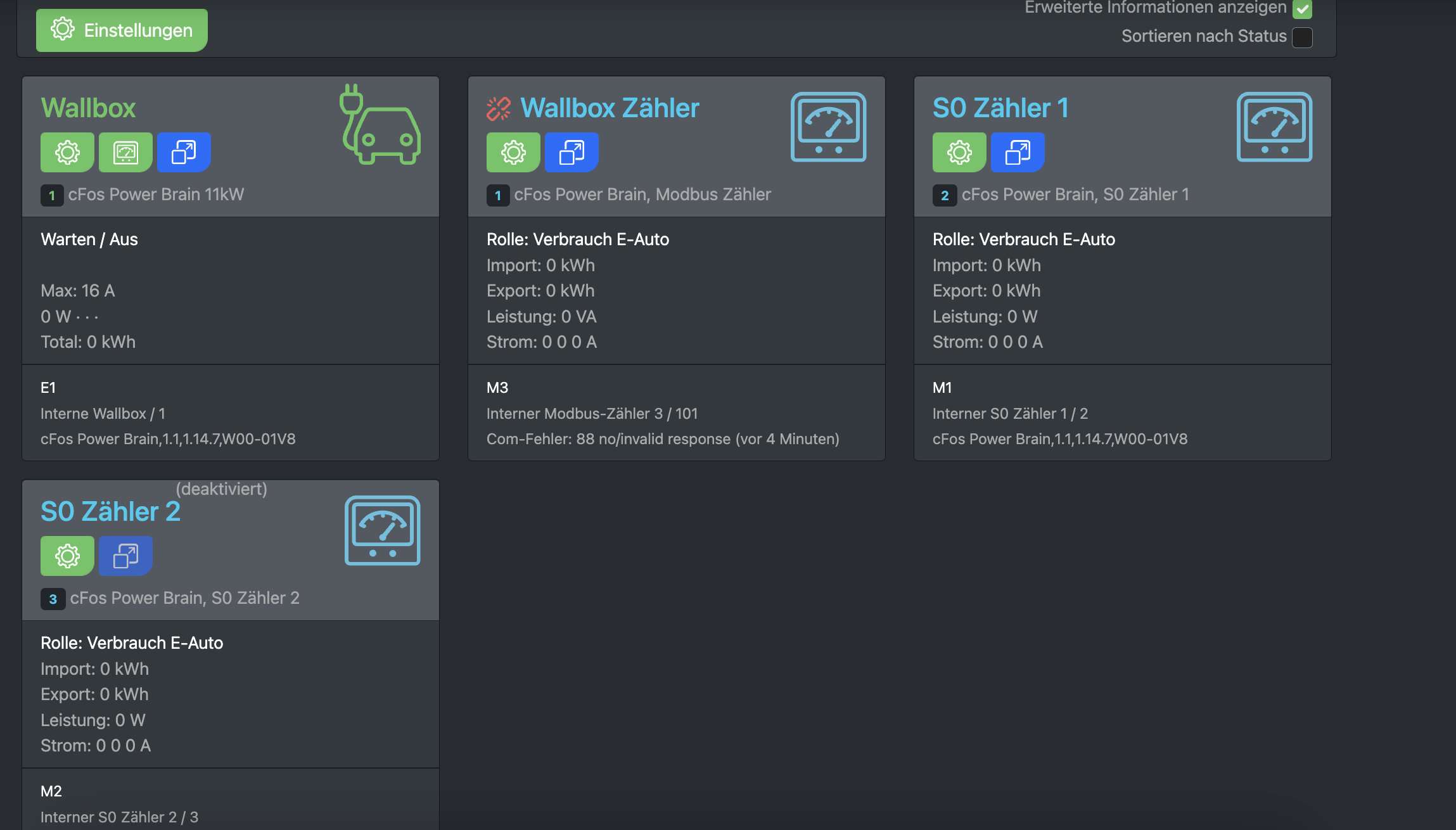Click Leistung: 0 VA in Wallbox Zähler

click(x=542, y=317)
